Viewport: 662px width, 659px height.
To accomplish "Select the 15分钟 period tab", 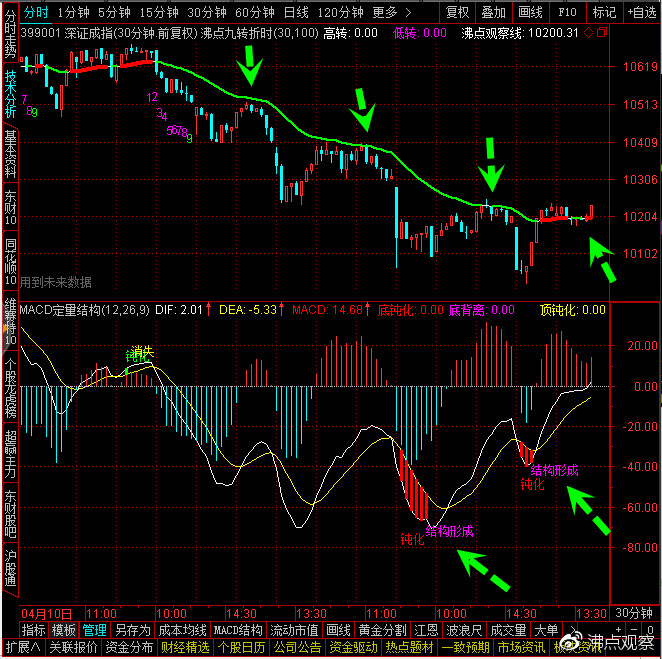I will tap(159, 13).
